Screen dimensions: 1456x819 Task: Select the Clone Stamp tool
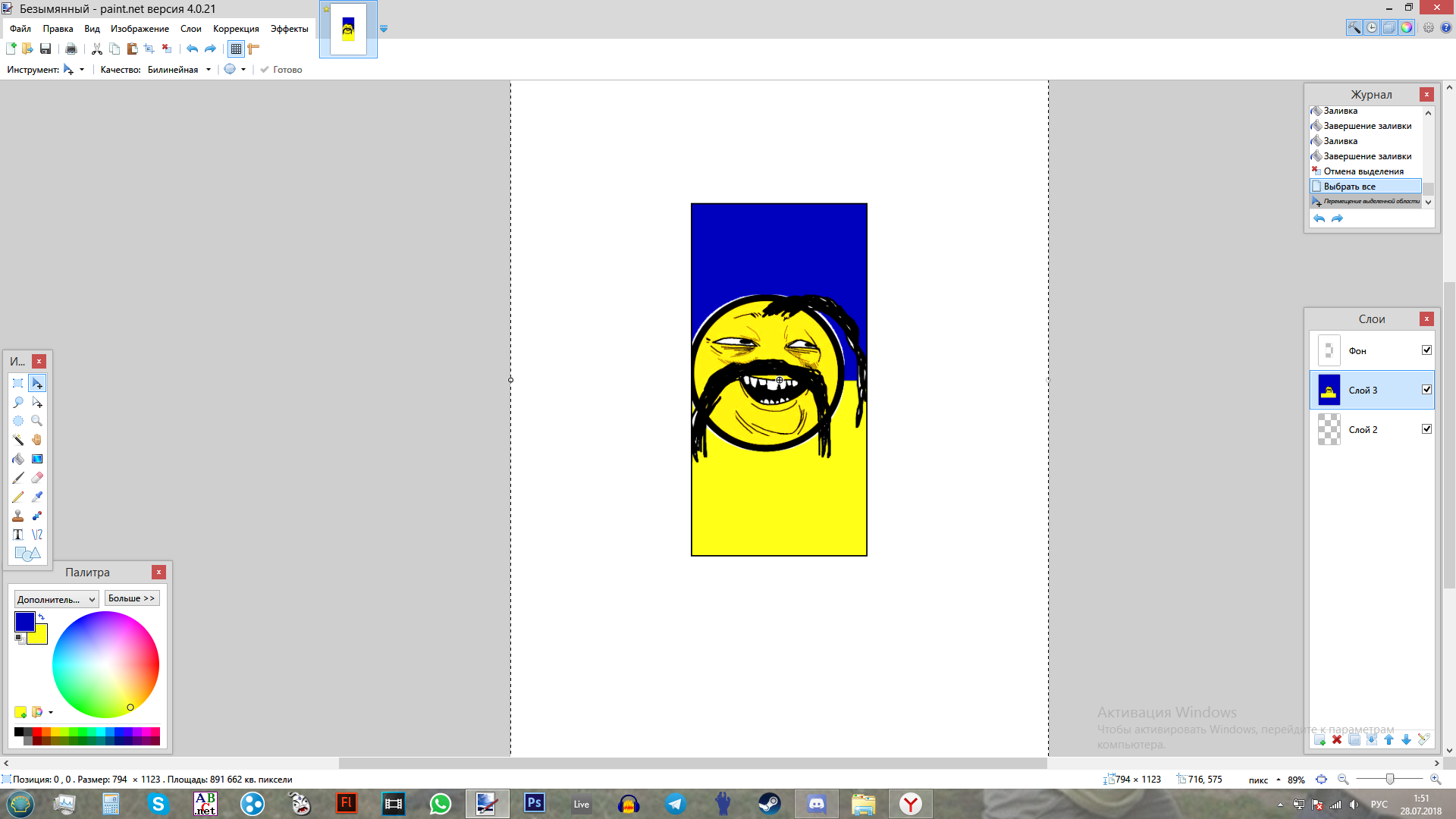(18, 516)
